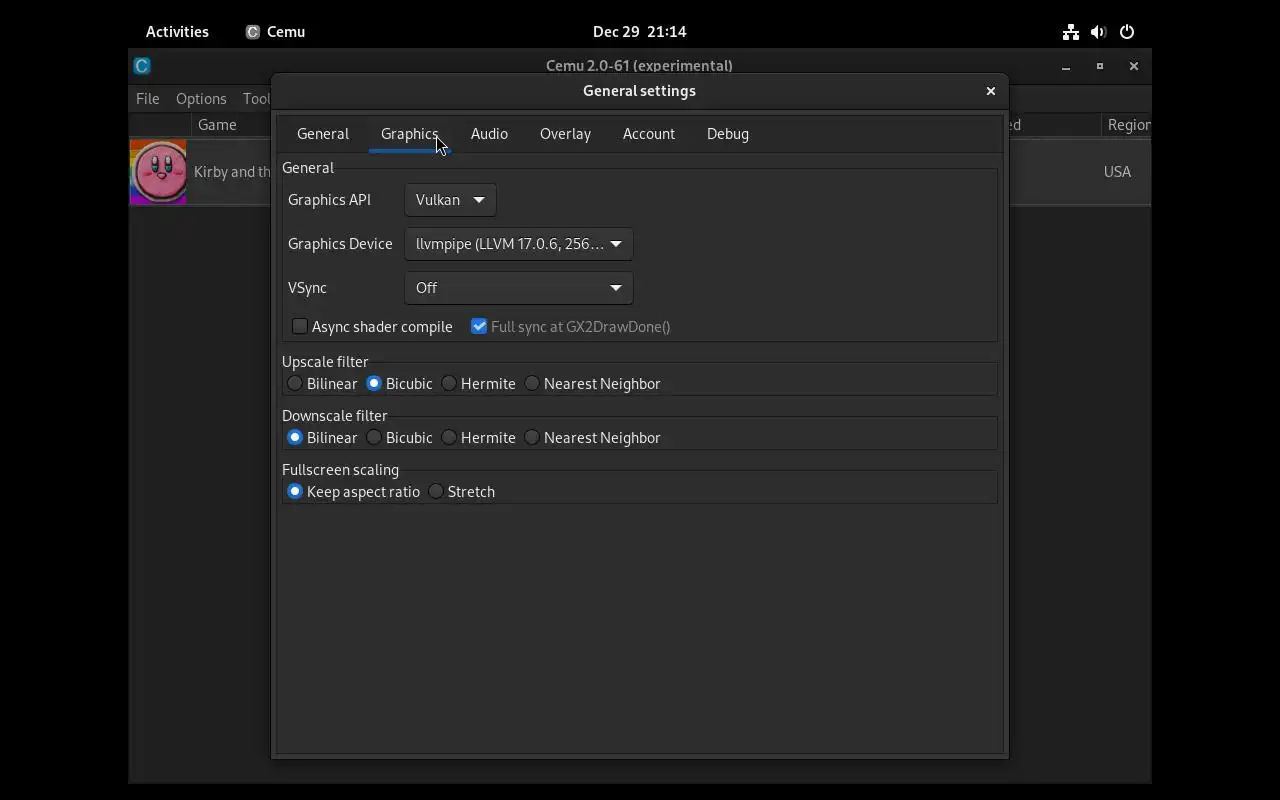
Task: Open the Graphics API dropdown
Action: click(450, 200)
